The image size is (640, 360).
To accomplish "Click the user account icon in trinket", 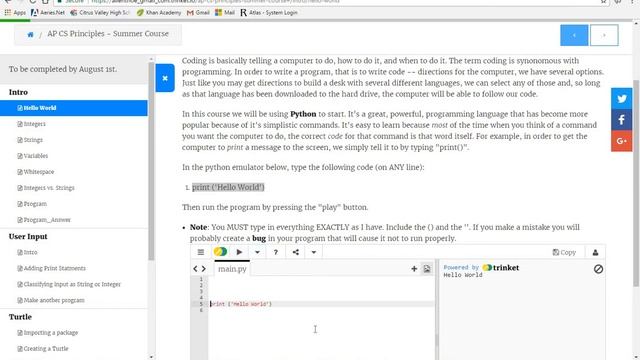I will [595, 253].
